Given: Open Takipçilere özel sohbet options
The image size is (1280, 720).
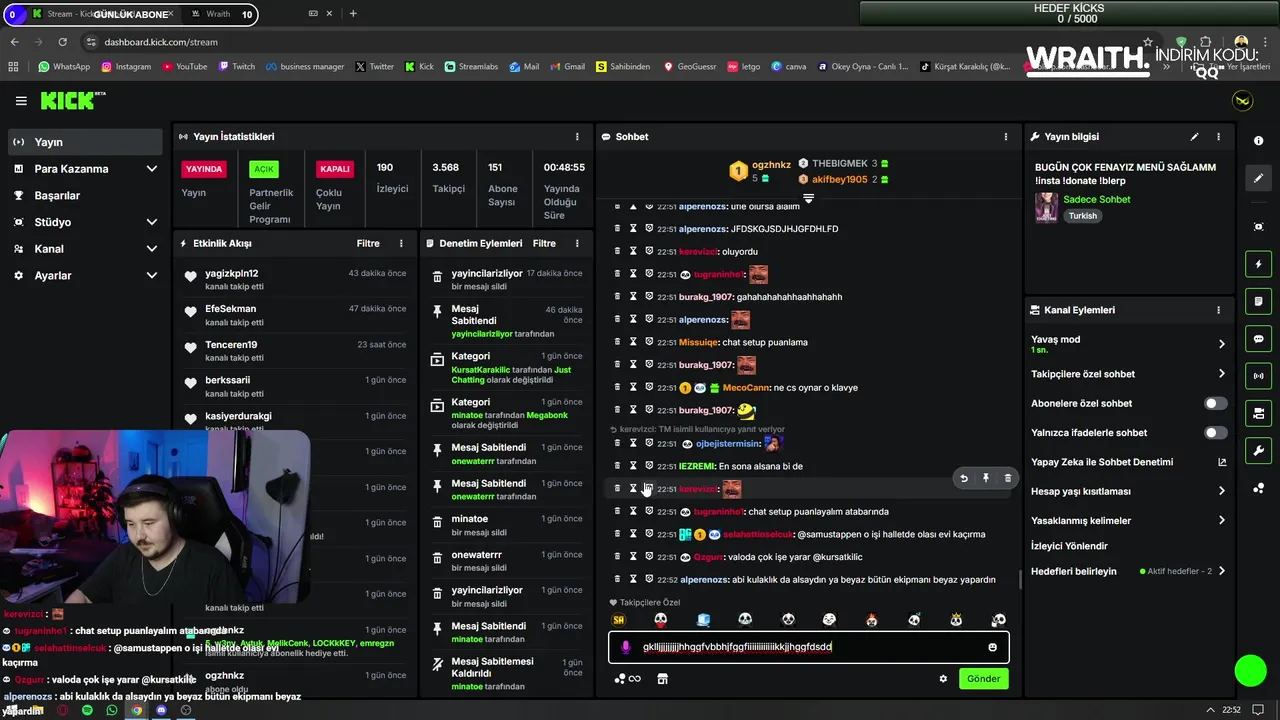Looking at the screenshot, I should (x=1128, y=374).
